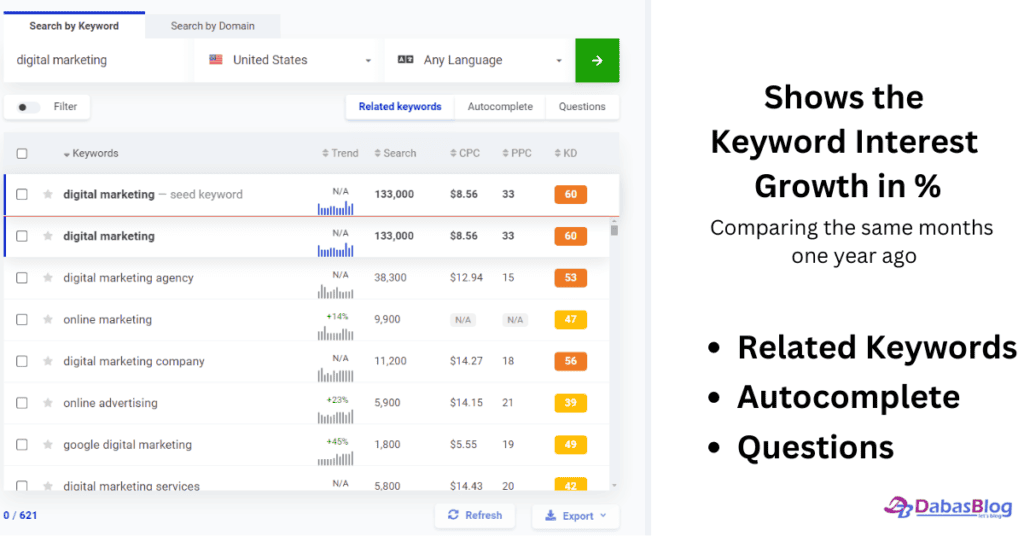This screenshot has width=1024, height=536.
Task: Star the digital marketing agency keyword
Action: tap(48, 277)
